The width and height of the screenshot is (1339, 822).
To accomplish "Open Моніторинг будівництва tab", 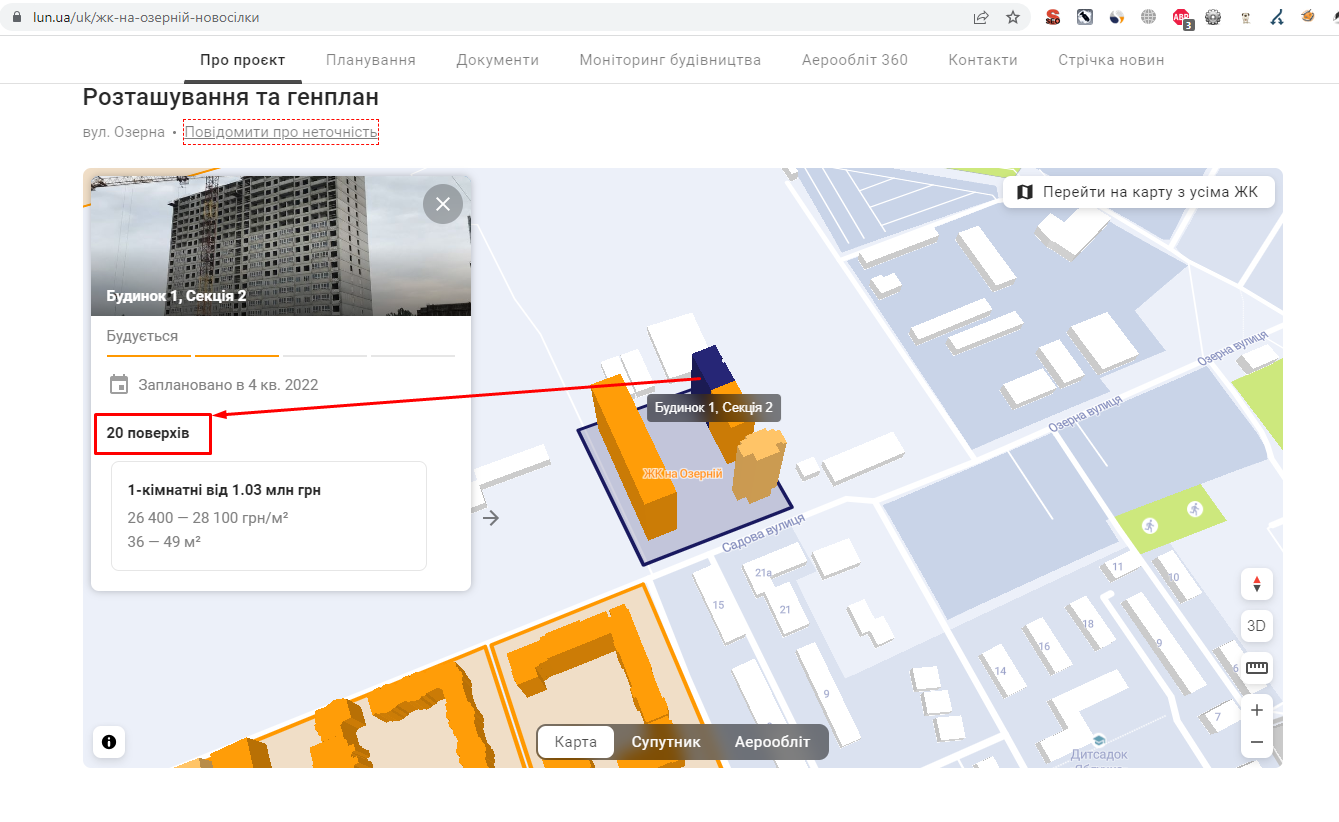I will [x=670, y=60].
